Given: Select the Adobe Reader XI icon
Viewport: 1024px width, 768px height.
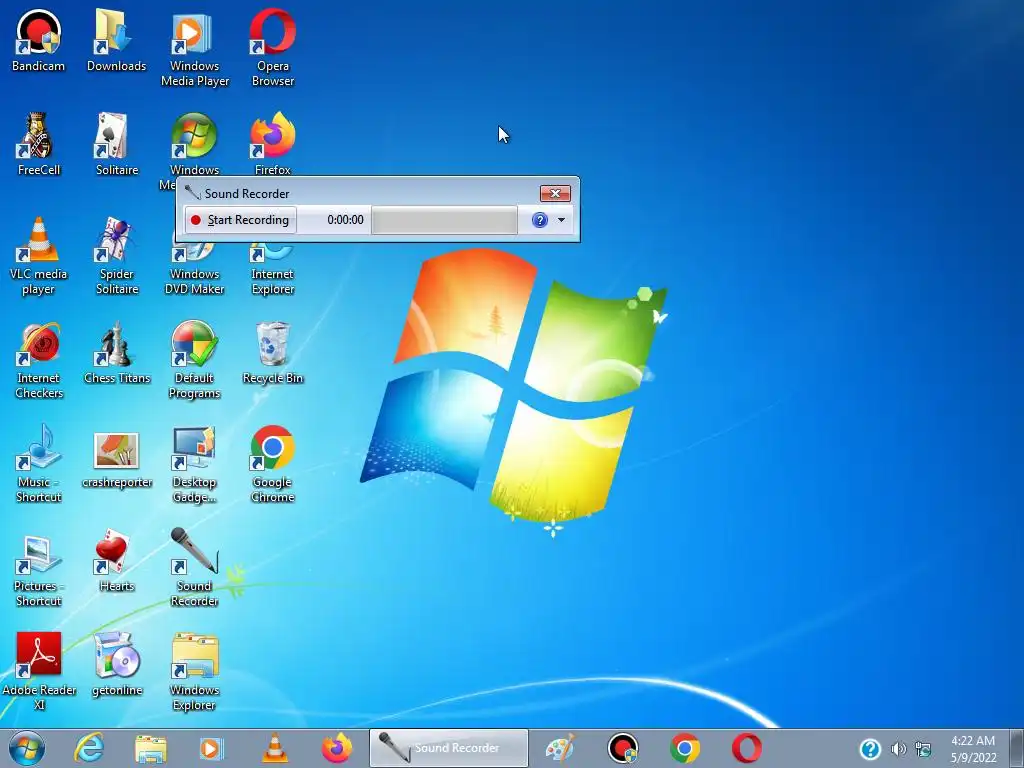Looking at the screenshot, I should [x=39, y=671].
